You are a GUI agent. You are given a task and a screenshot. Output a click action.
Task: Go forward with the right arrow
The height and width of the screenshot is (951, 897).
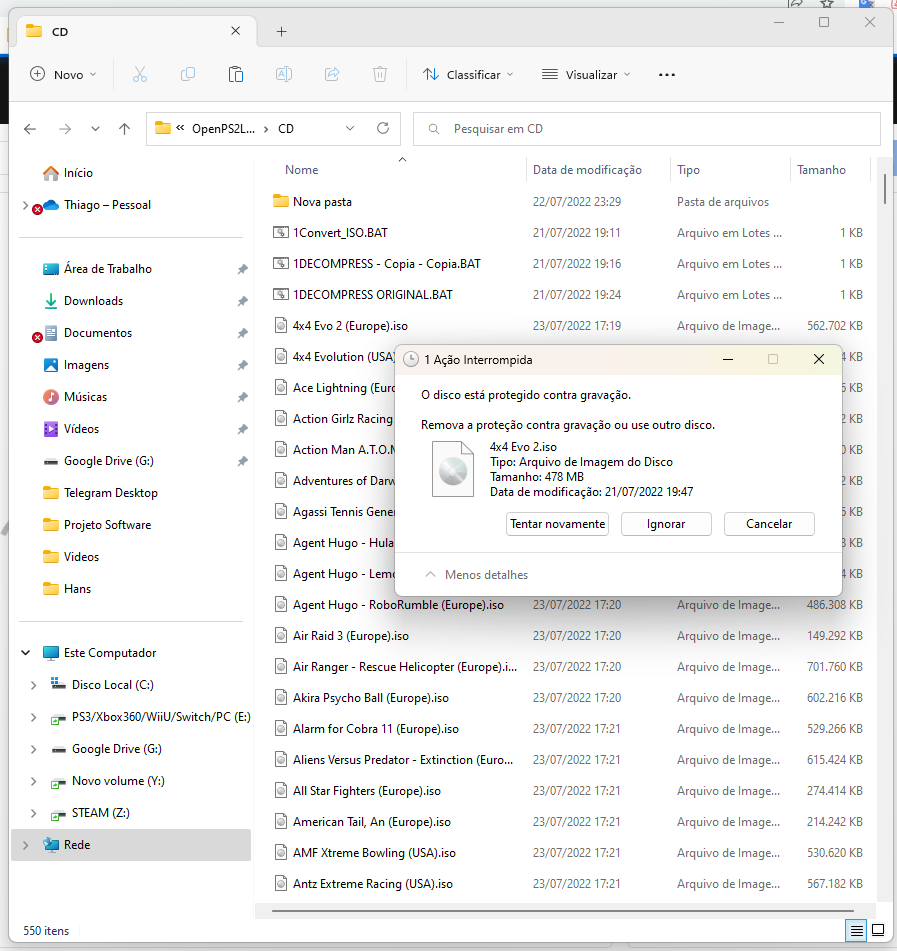[x=65, y=129]
